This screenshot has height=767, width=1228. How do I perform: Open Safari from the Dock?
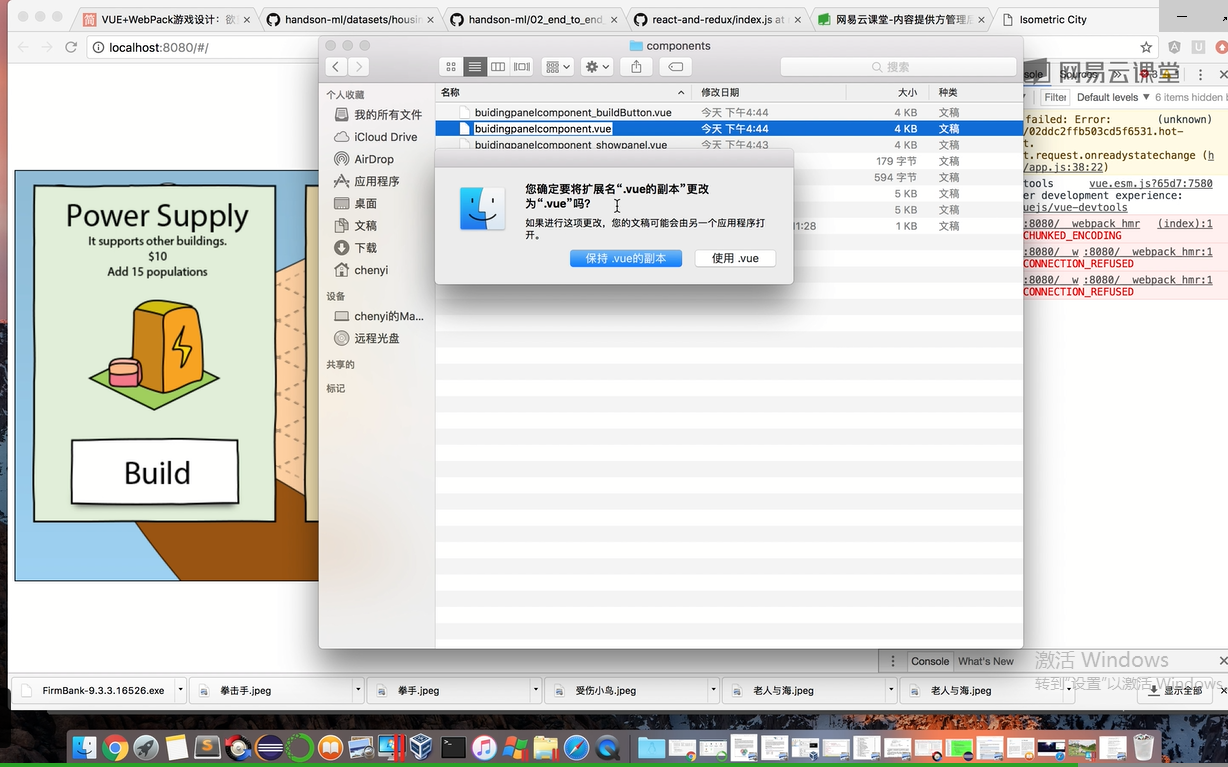(x=576, y=747)
